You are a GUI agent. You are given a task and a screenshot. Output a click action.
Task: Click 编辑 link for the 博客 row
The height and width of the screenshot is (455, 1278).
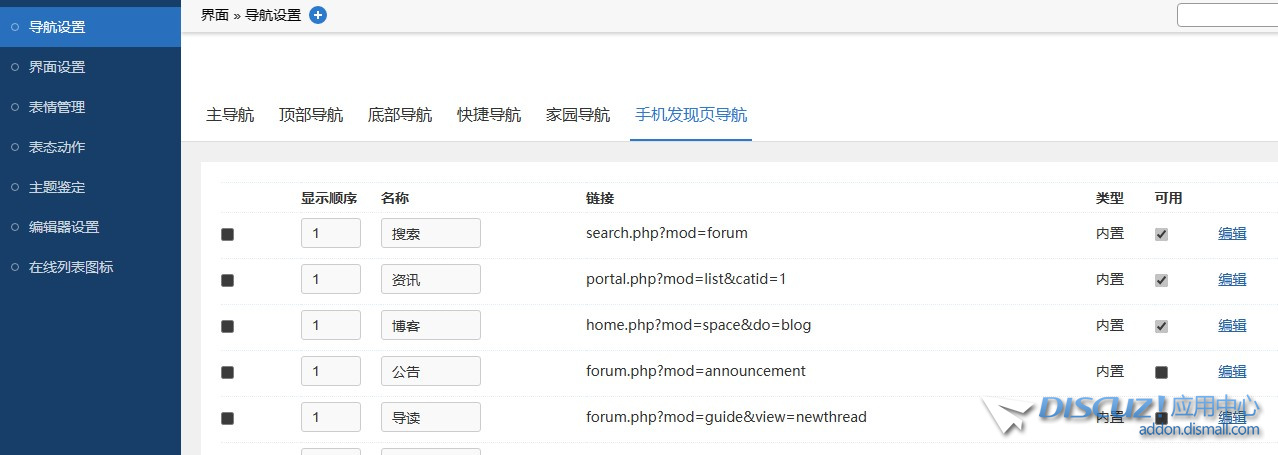point(1232,326)
